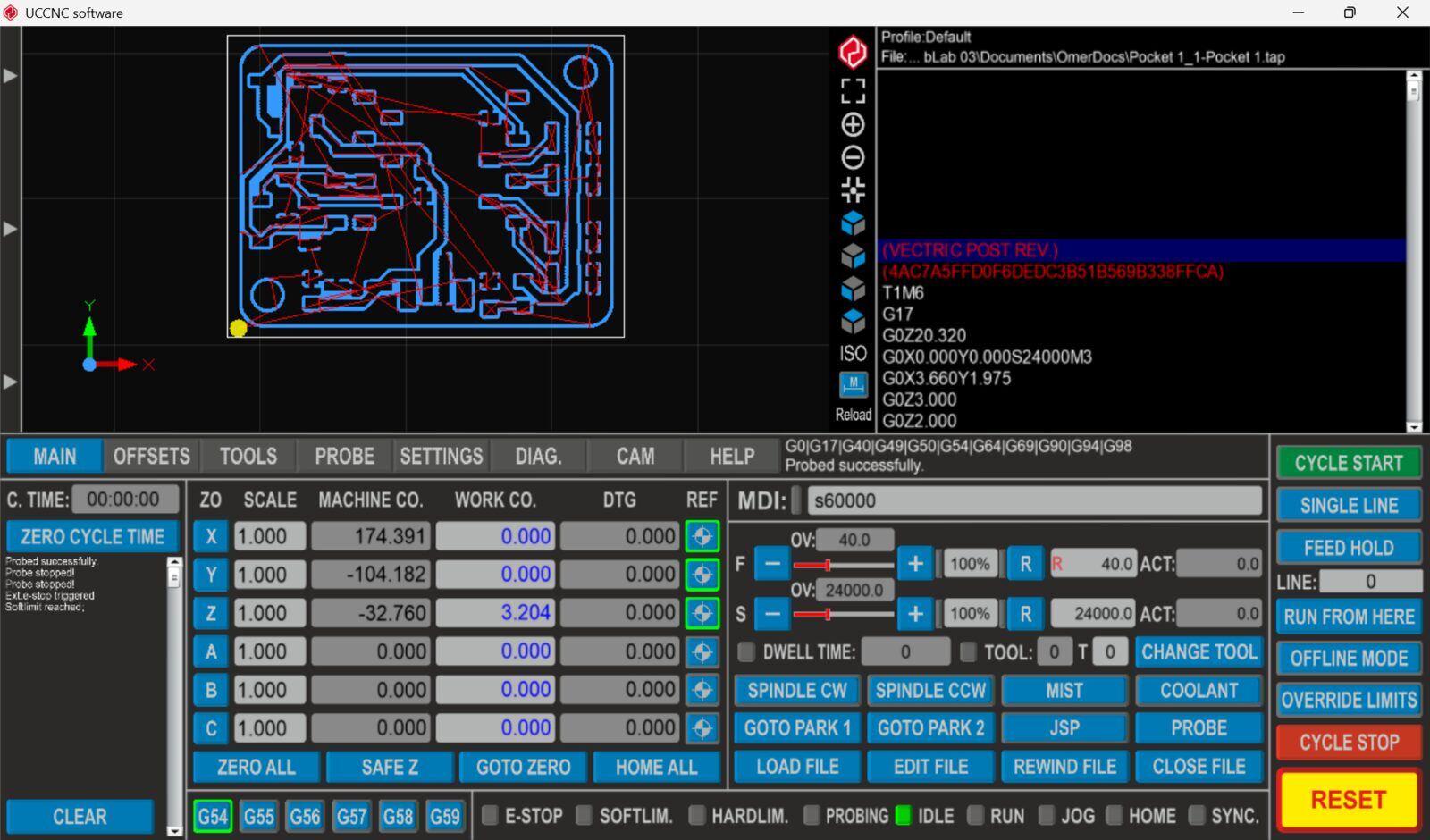Expand the bottom left side panel arrow

coord(10,382)
